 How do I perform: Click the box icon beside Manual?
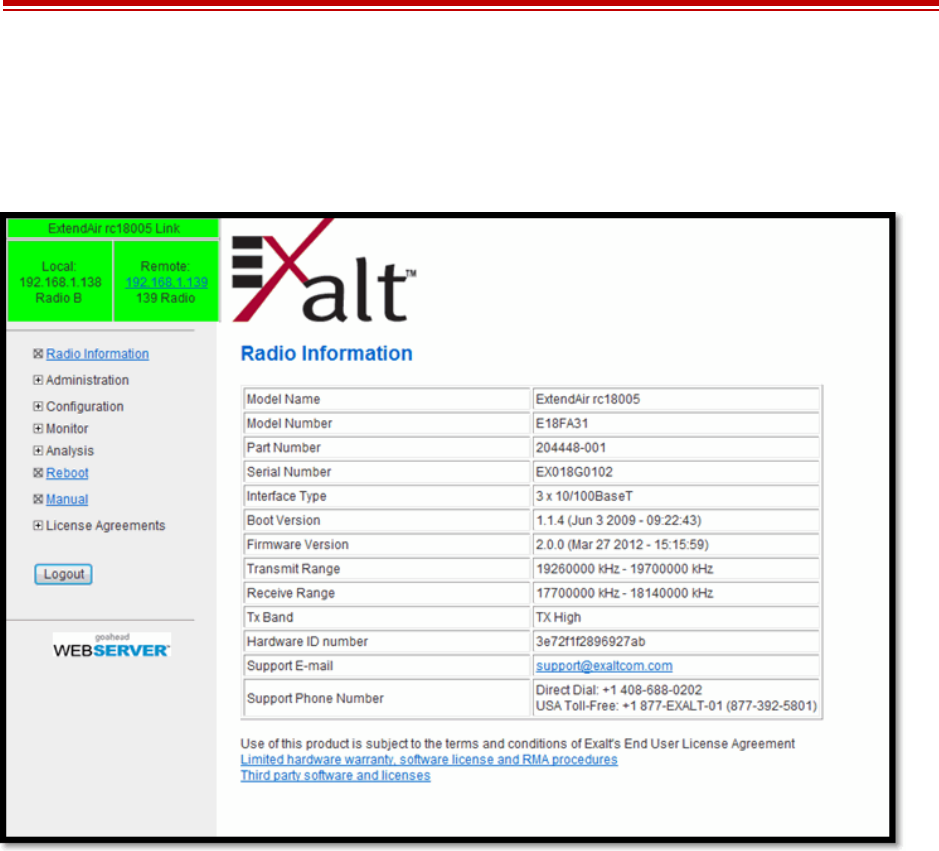38,499
